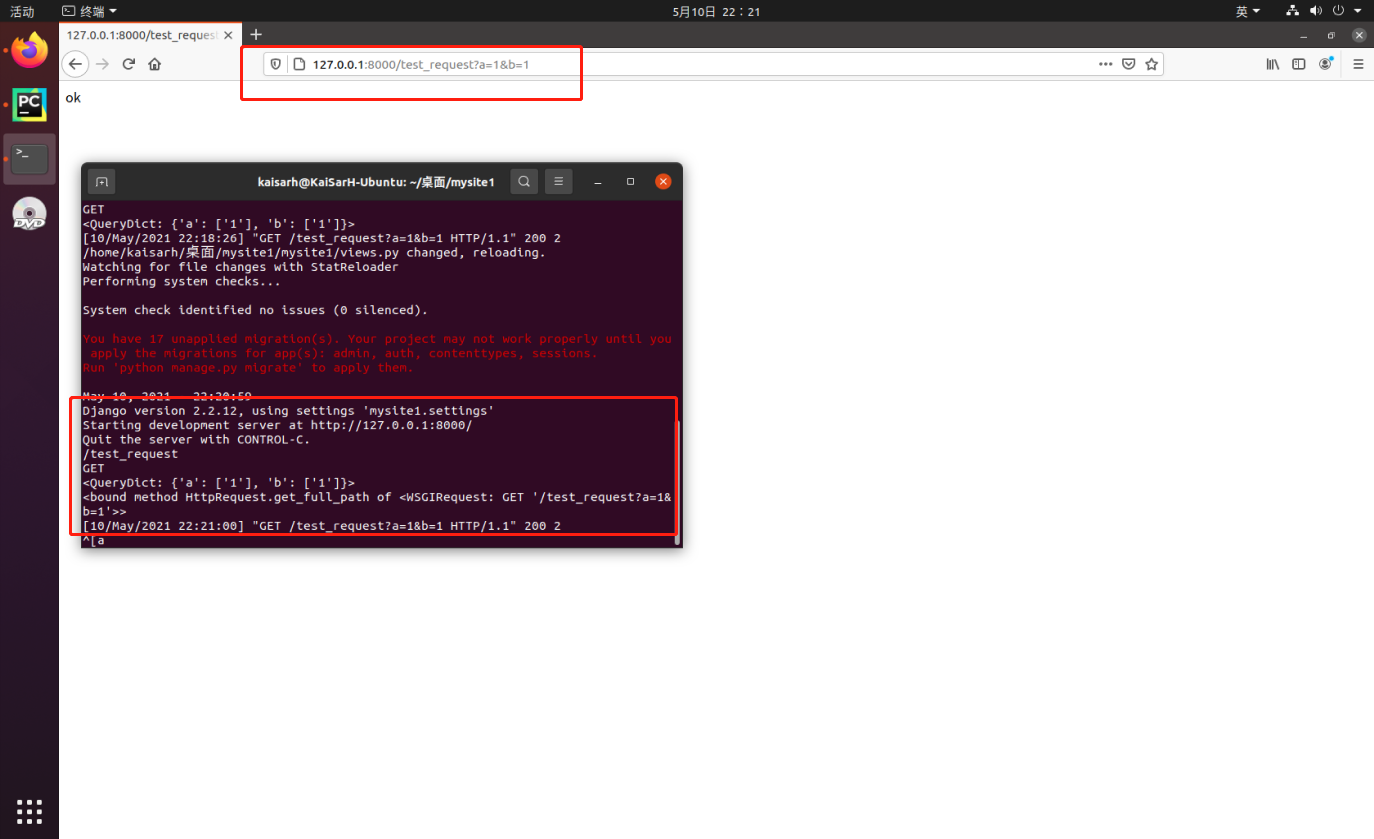This screenshot has width=1374, height=839.
Task: Open Firefox Library icon
Action: click(1273, 64)
